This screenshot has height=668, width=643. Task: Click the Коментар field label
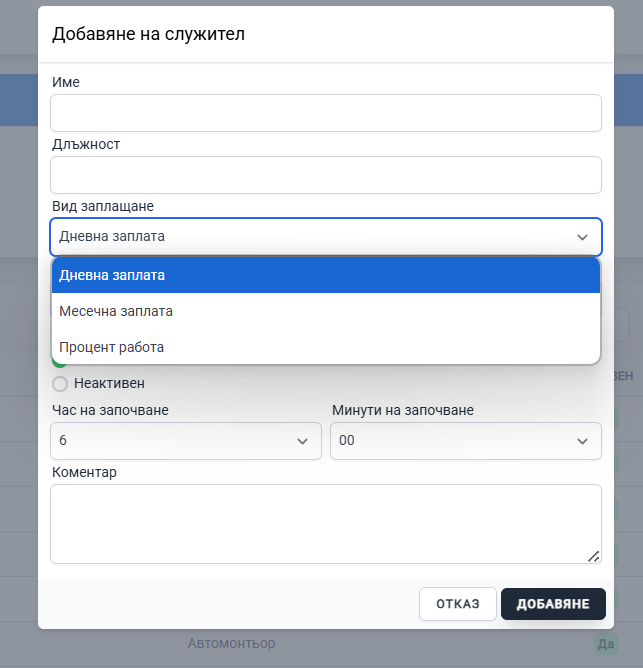click(x=83, y=472)
